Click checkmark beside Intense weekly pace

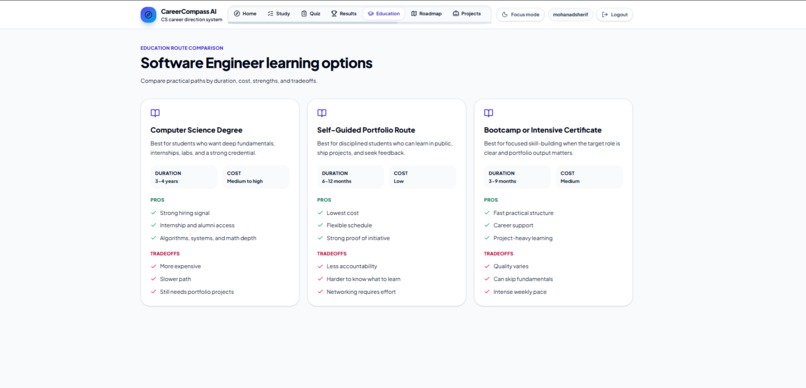[487, 292]
